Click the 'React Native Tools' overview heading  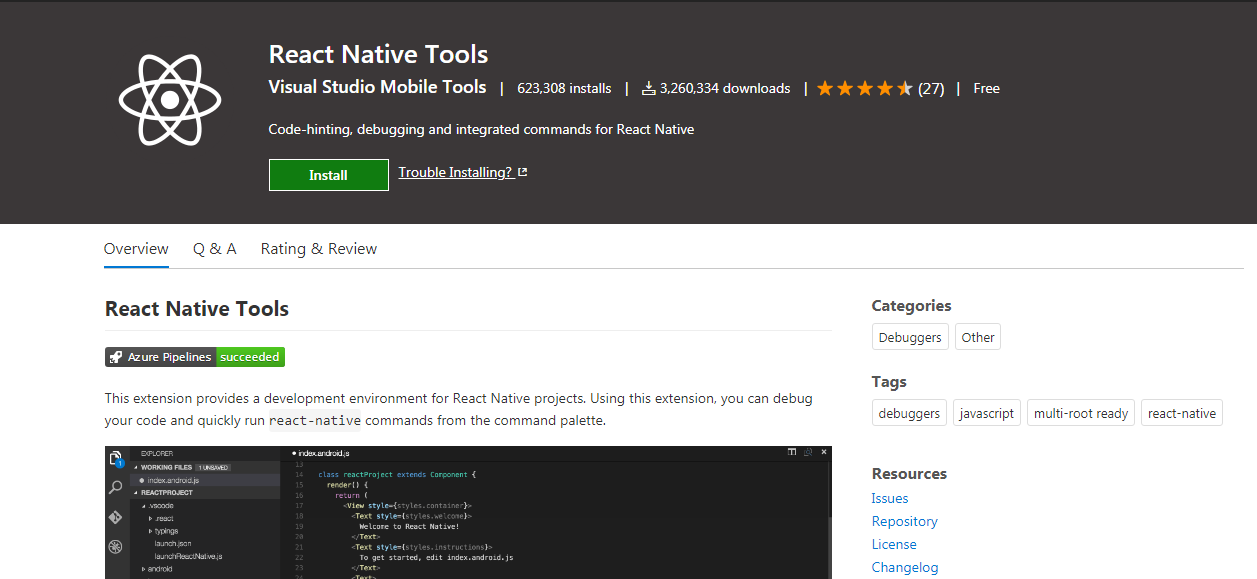197,309
